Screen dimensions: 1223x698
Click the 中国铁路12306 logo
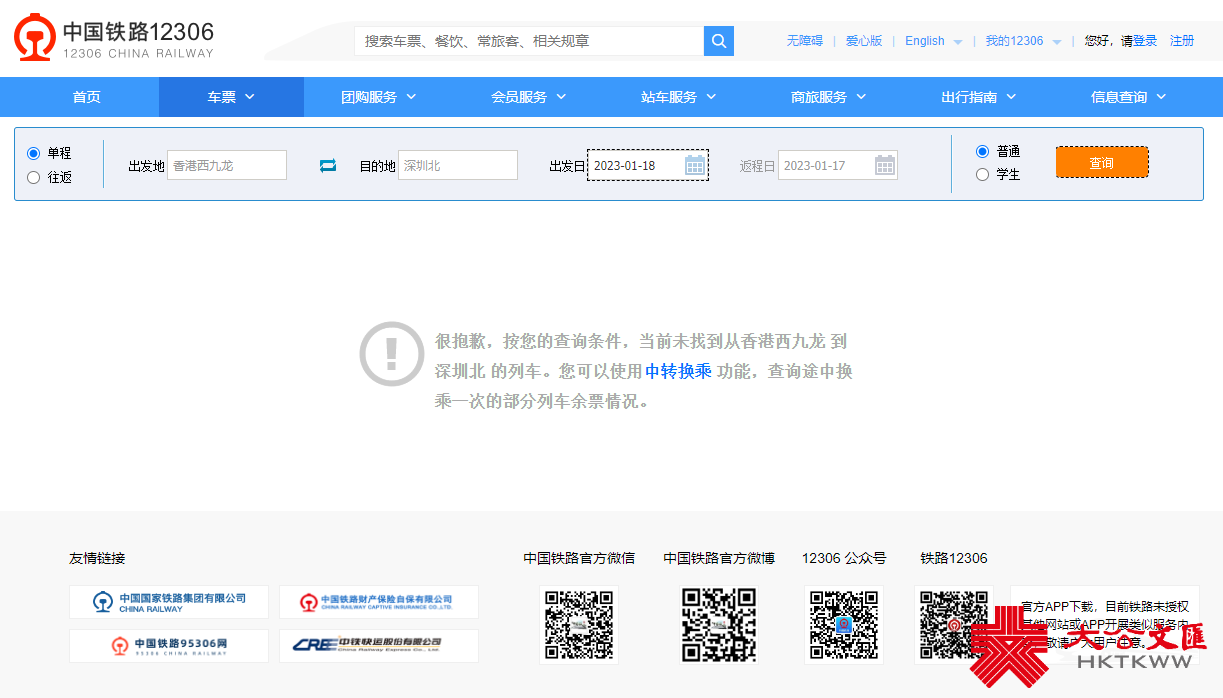[114, 38]
